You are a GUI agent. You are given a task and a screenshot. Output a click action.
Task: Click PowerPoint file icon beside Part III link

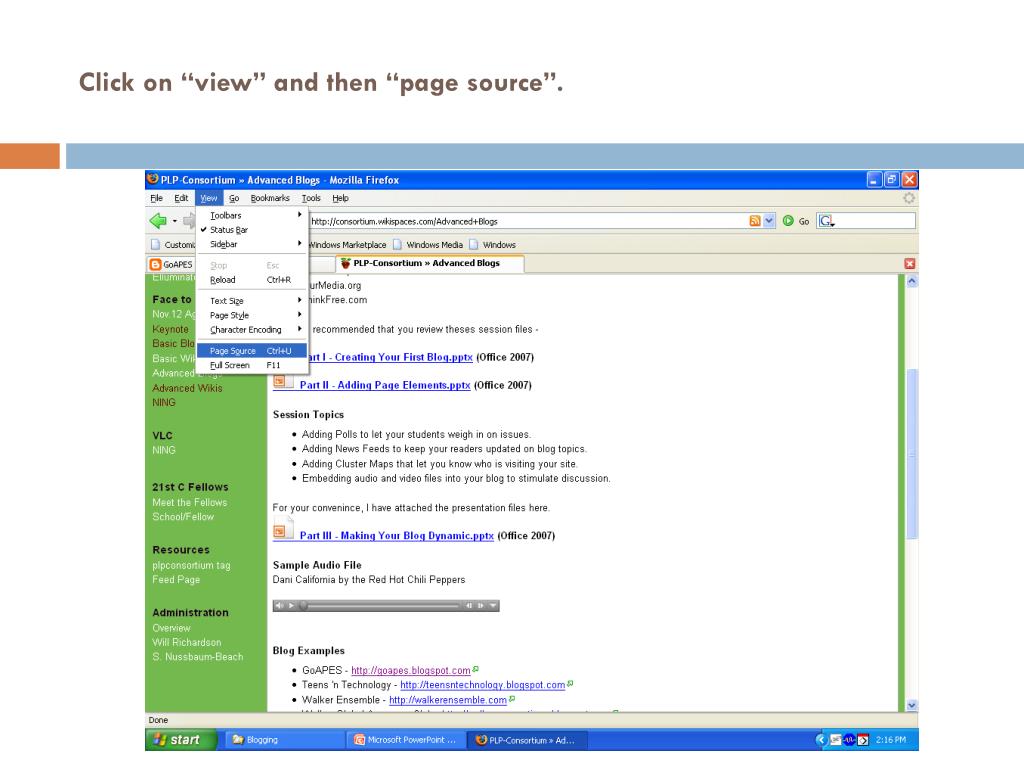click(x=283, y=530)
